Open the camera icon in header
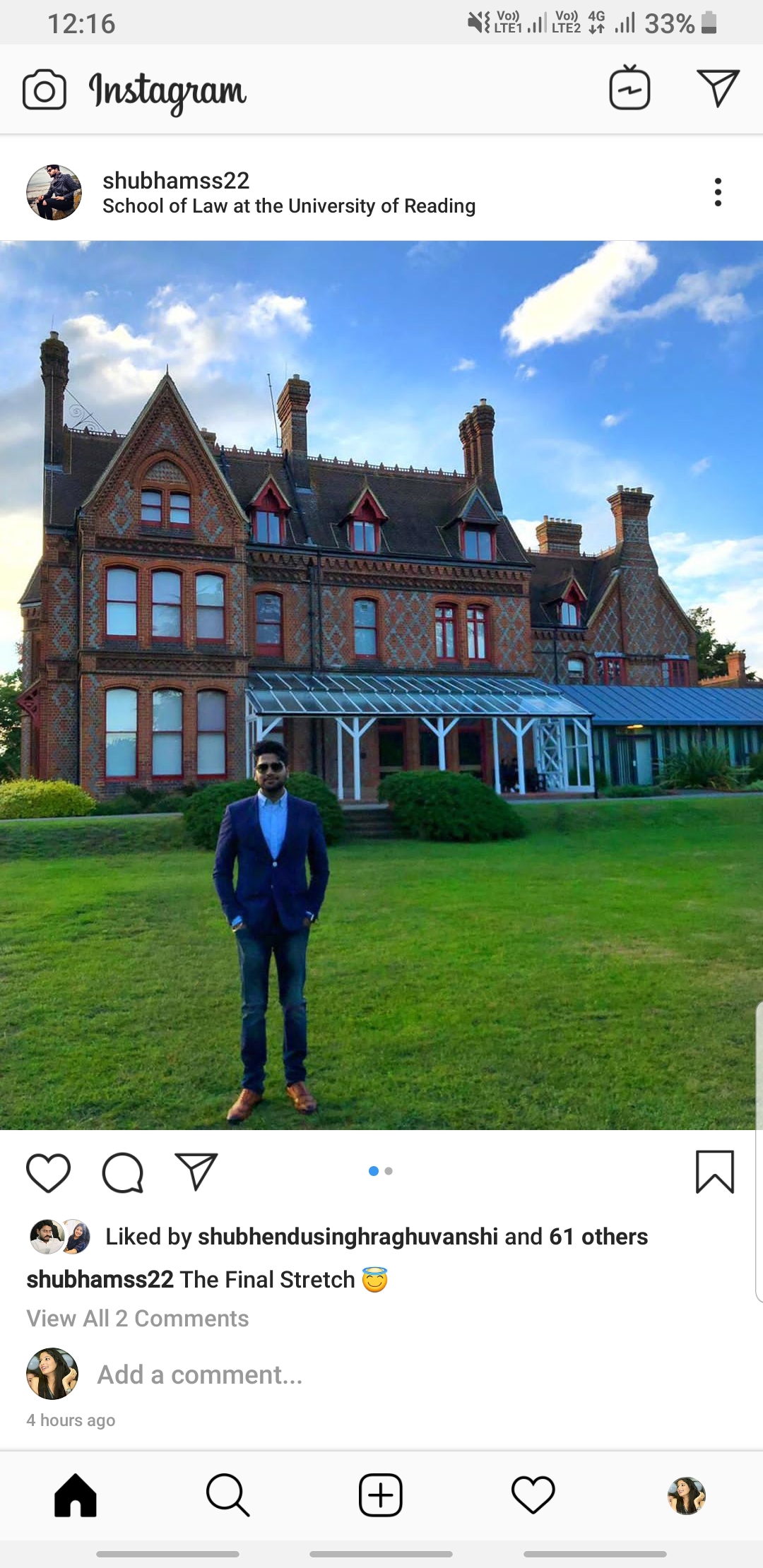763x1568 pixels. [45, 90]
